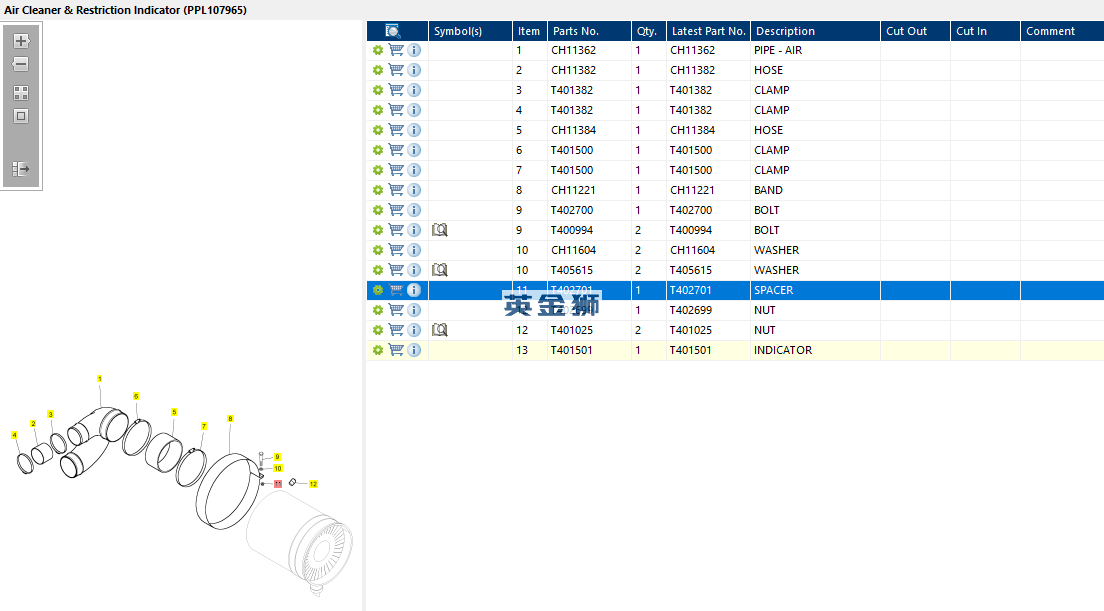Select callout 10 on the diagram
1104x611 pixels.
[278, 469]
